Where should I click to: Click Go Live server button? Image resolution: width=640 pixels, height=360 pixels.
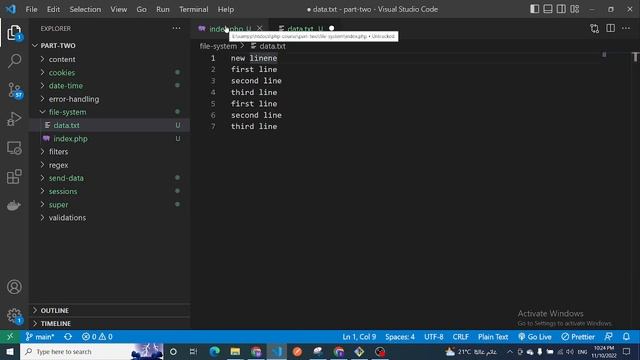click(x=534, y=337)
